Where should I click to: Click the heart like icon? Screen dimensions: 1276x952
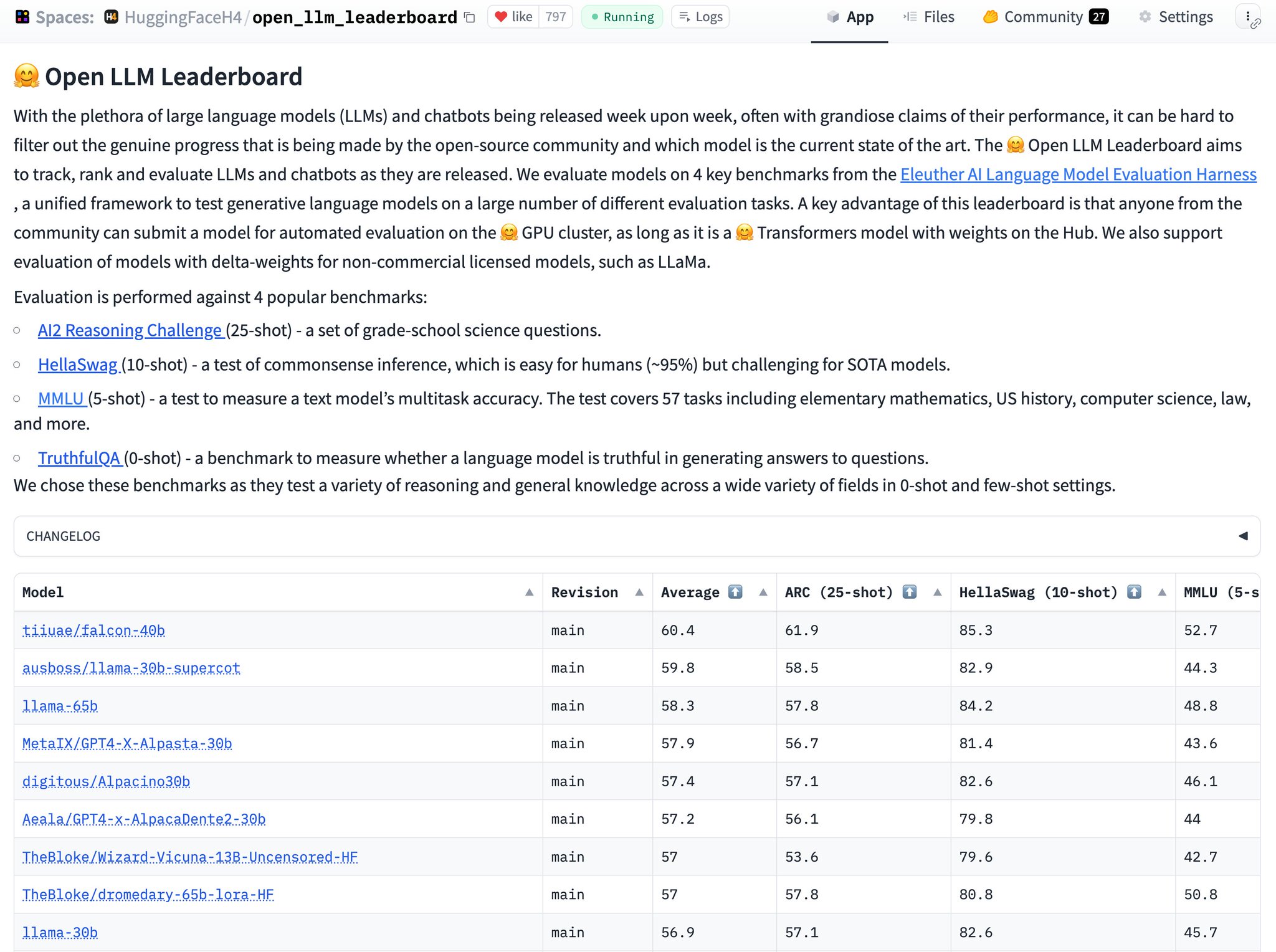pyautogui.click(x=500, y=17)
